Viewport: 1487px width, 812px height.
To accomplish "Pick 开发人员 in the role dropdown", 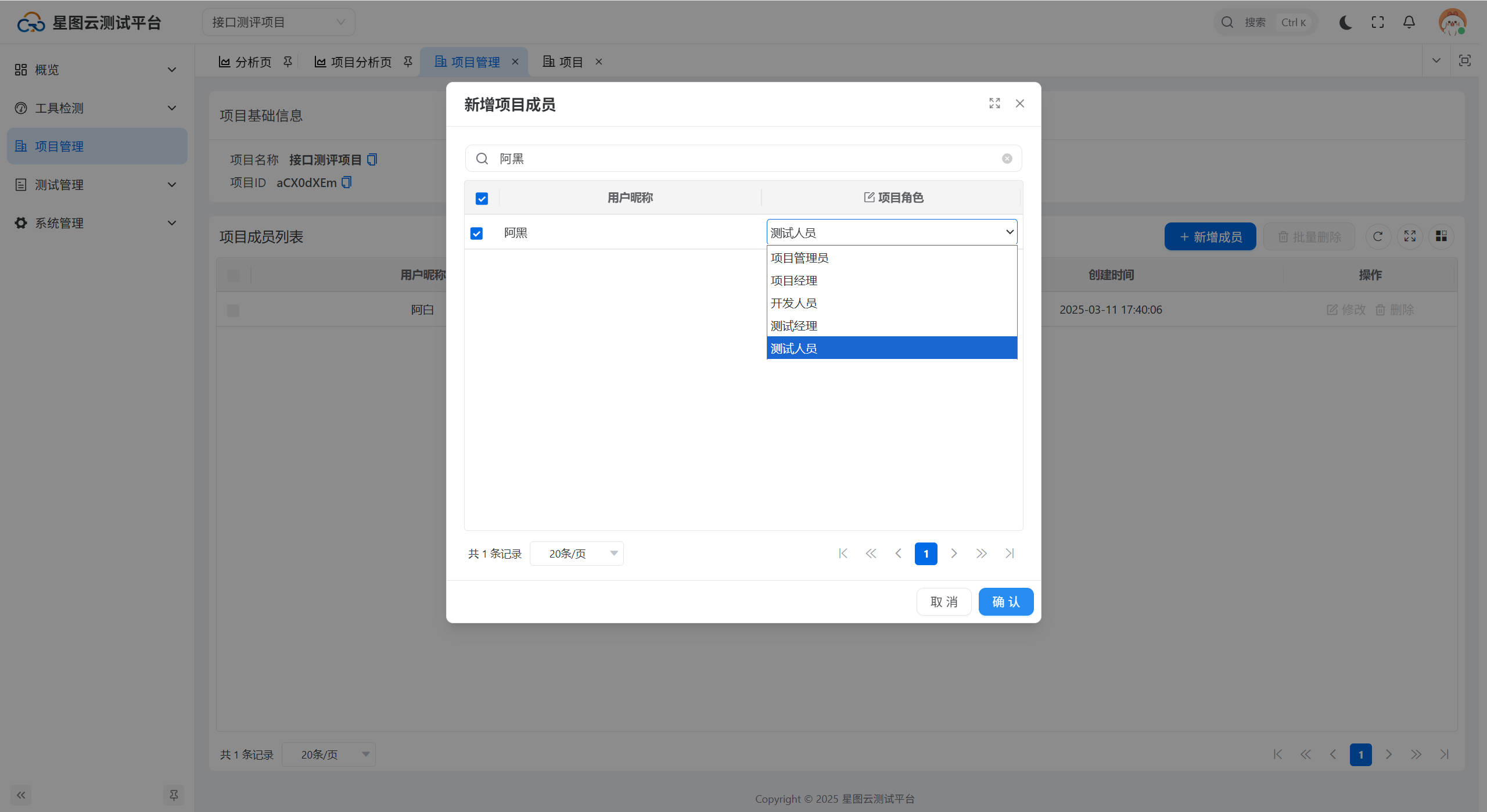I will click(793, 303).
